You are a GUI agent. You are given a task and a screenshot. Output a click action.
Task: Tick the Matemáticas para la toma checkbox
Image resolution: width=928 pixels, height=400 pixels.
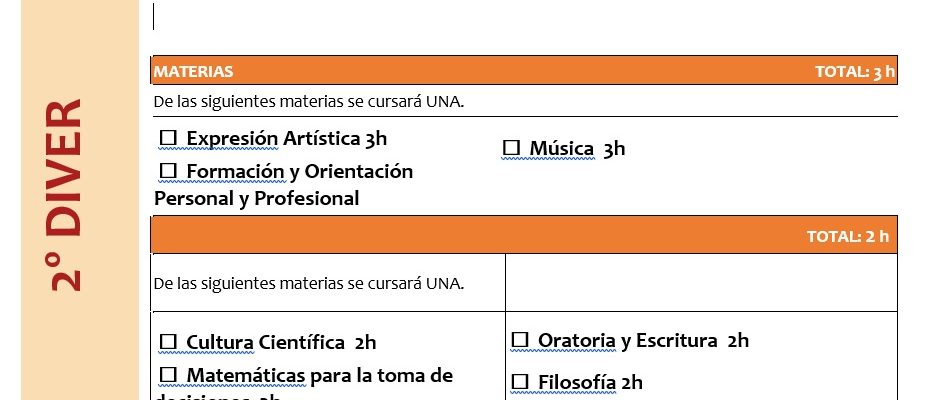pos(169,375)
